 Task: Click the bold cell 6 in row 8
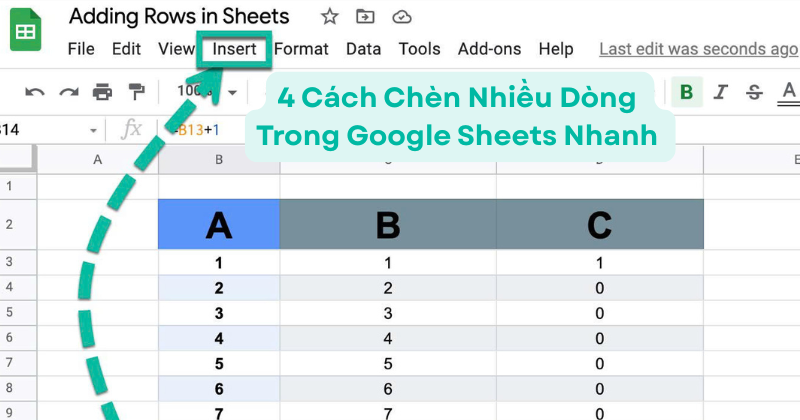[219, 389]
